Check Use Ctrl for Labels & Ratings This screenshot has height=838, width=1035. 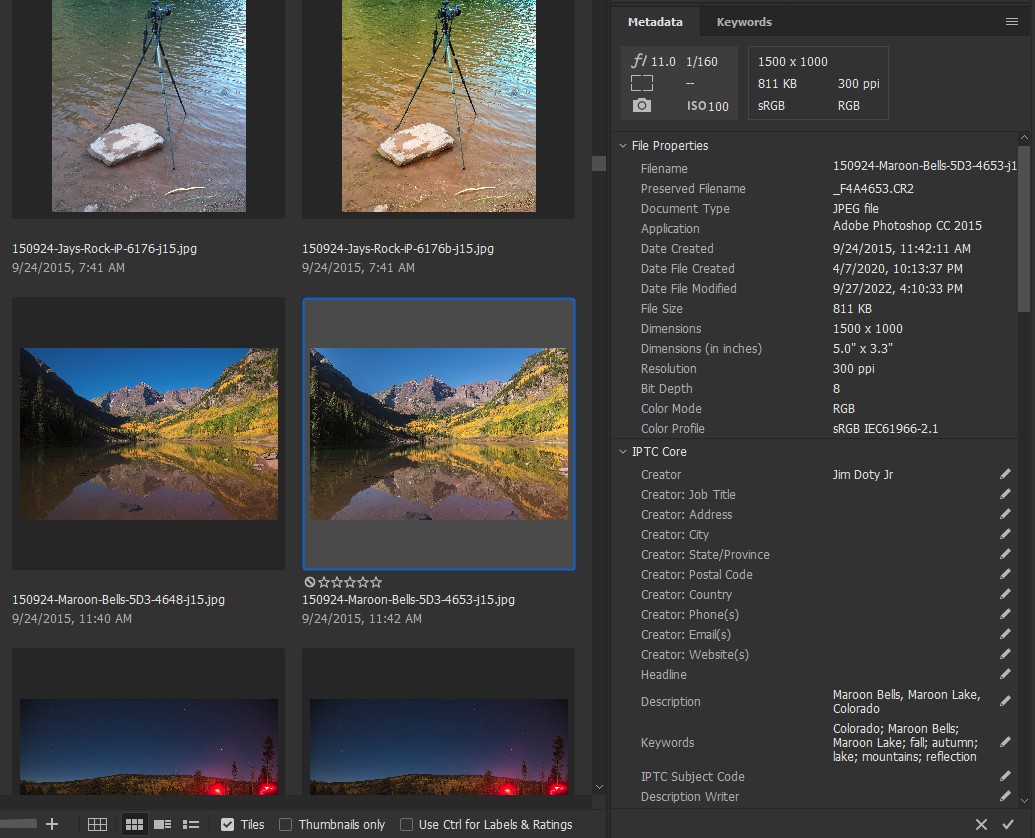pos(406,824)
